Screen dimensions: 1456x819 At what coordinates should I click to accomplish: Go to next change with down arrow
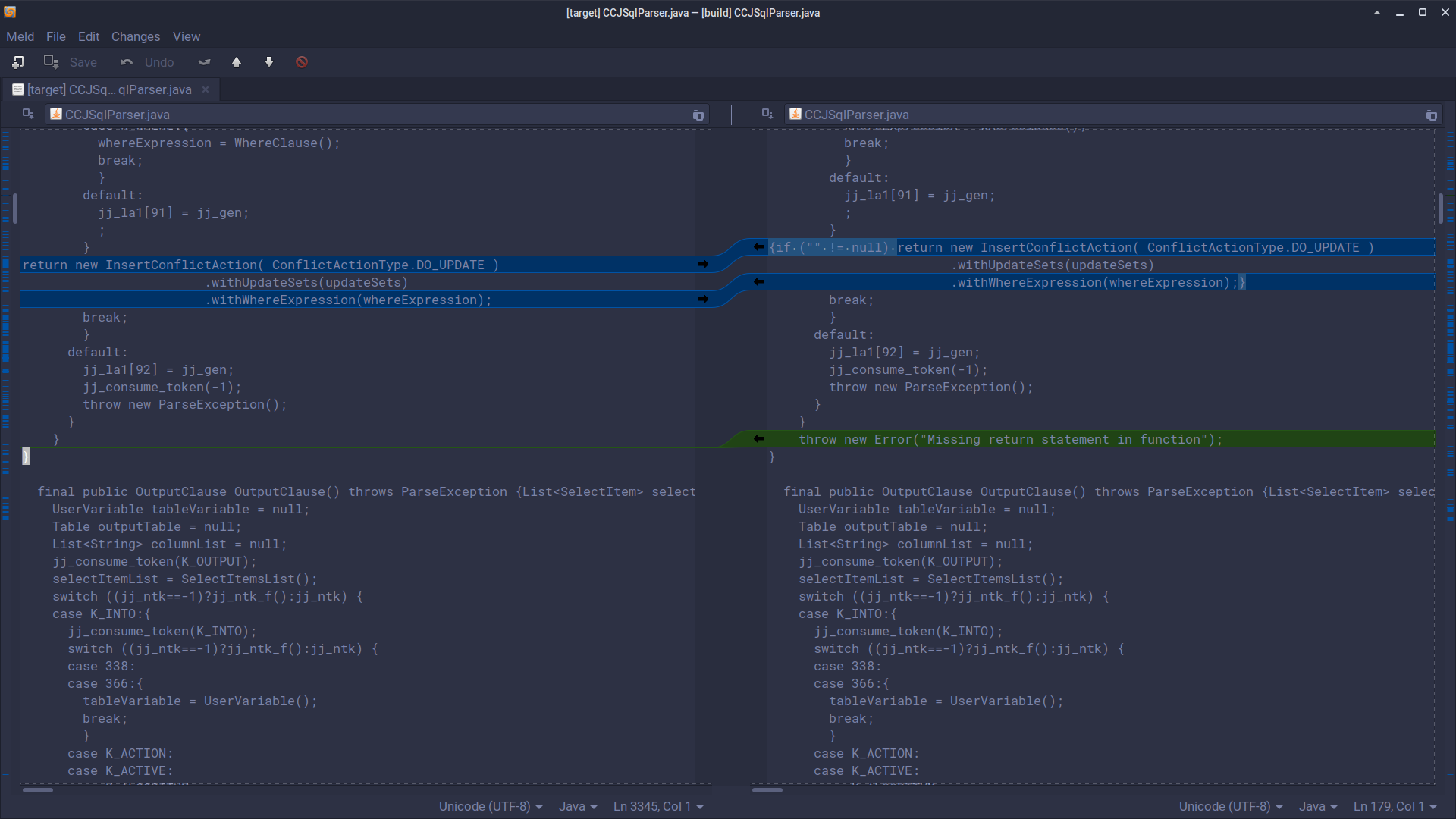tap(269, 62)
